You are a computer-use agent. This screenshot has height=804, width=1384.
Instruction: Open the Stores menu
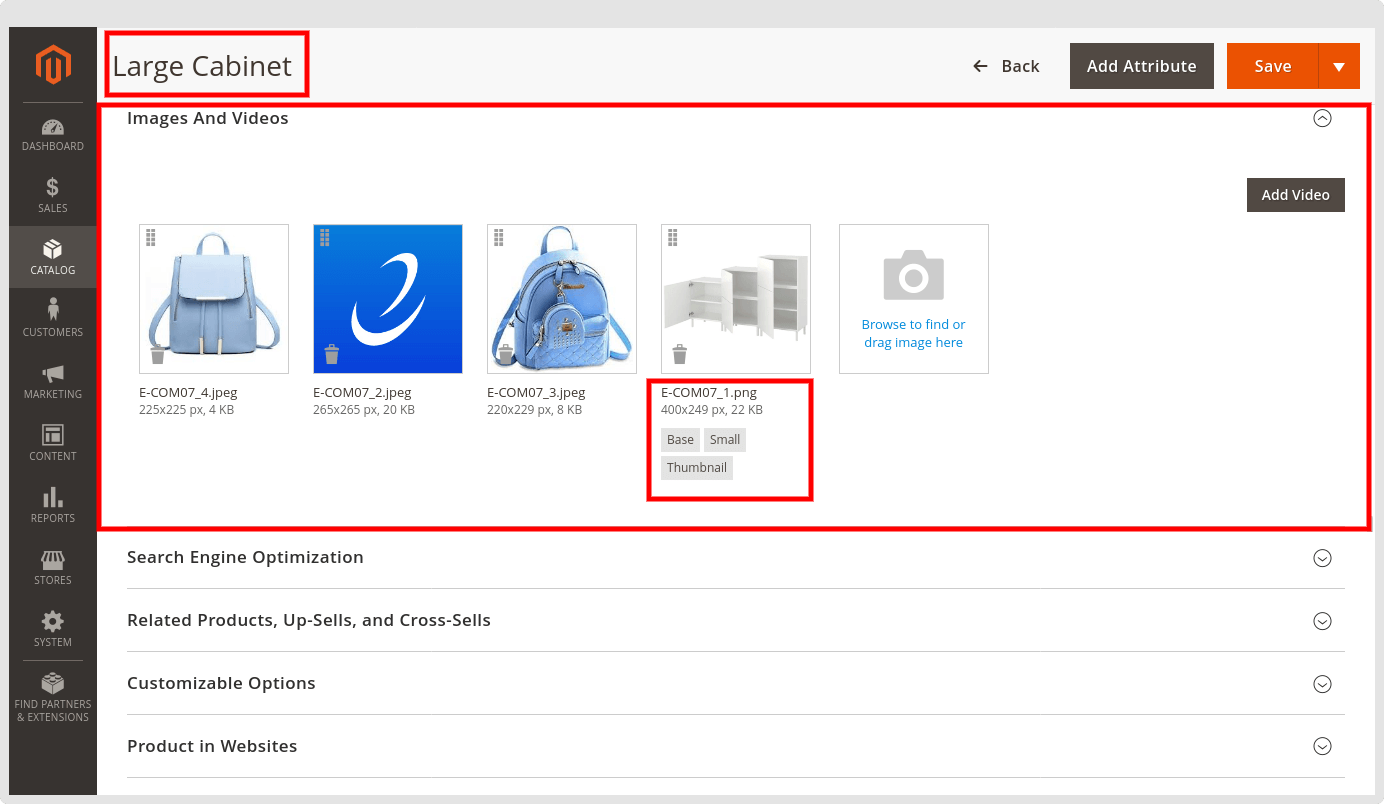coord(53,567)
